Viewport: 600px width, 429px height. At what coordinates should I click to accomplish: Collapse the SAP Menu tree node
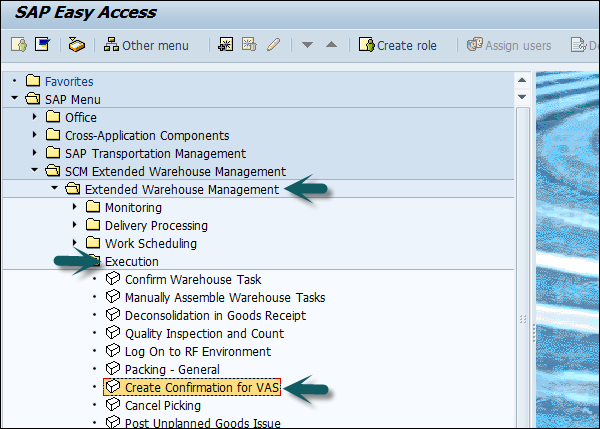[x=14, y=100]
